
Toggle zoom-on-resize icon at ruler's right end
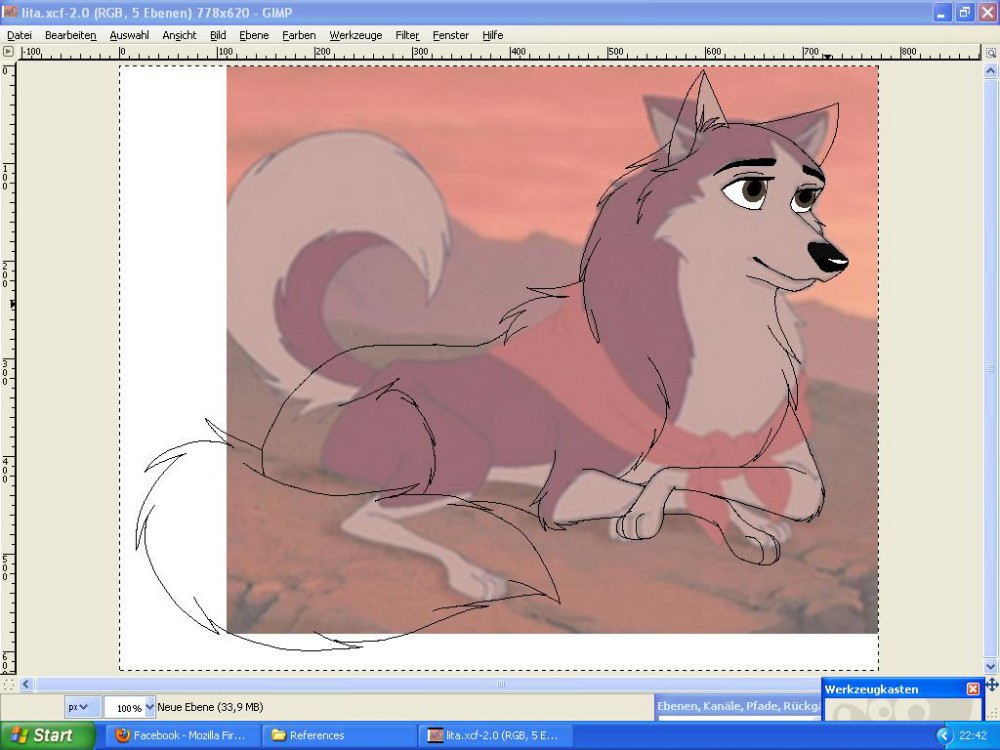[990, 52]
